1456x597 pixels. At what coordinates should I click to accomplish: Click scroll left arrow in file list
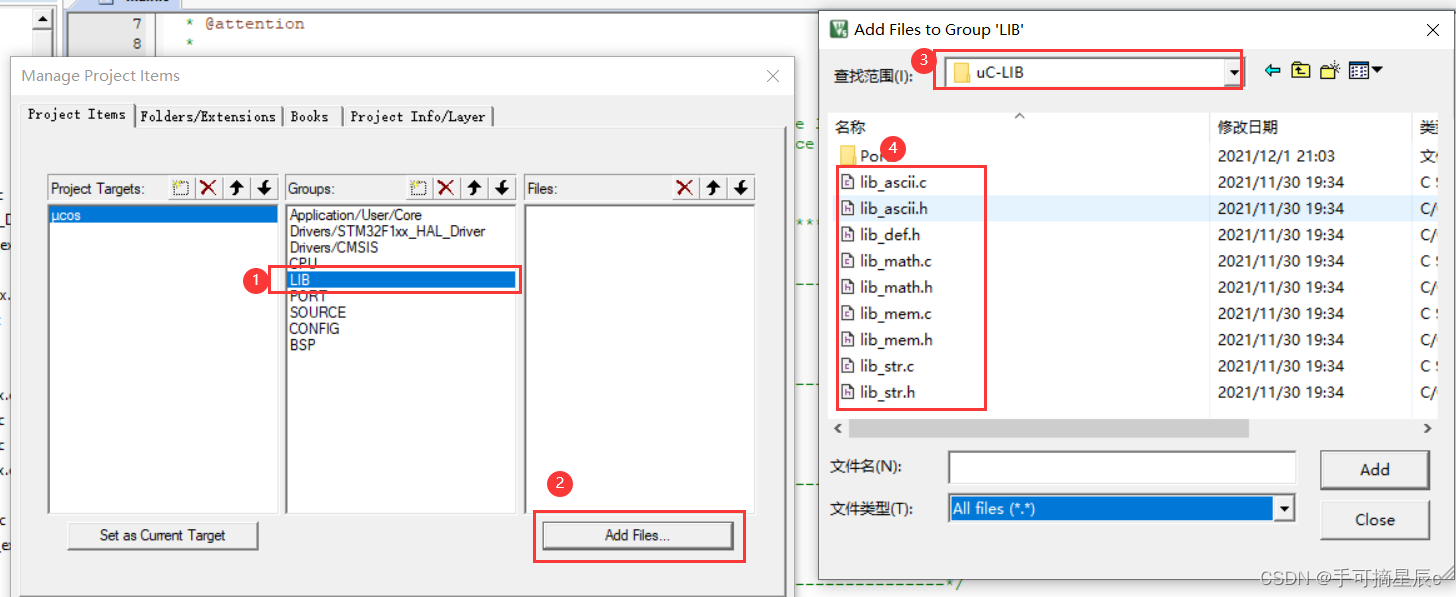coord(839,428)
